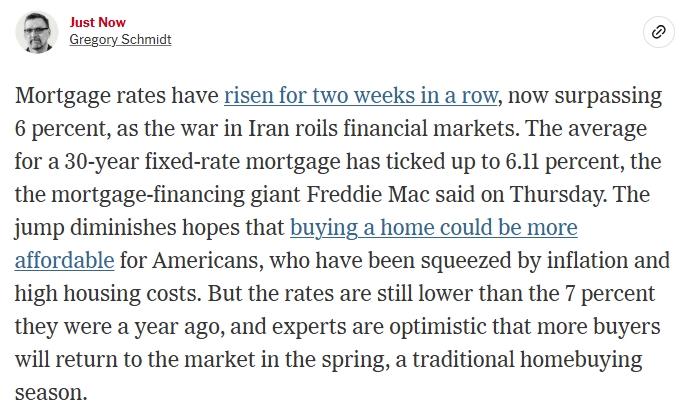This screenshot has width=686, height=412.
Task: Open 'risen for two weeks in a row' link
Action: pyautogui.click(x=359, y=97)
